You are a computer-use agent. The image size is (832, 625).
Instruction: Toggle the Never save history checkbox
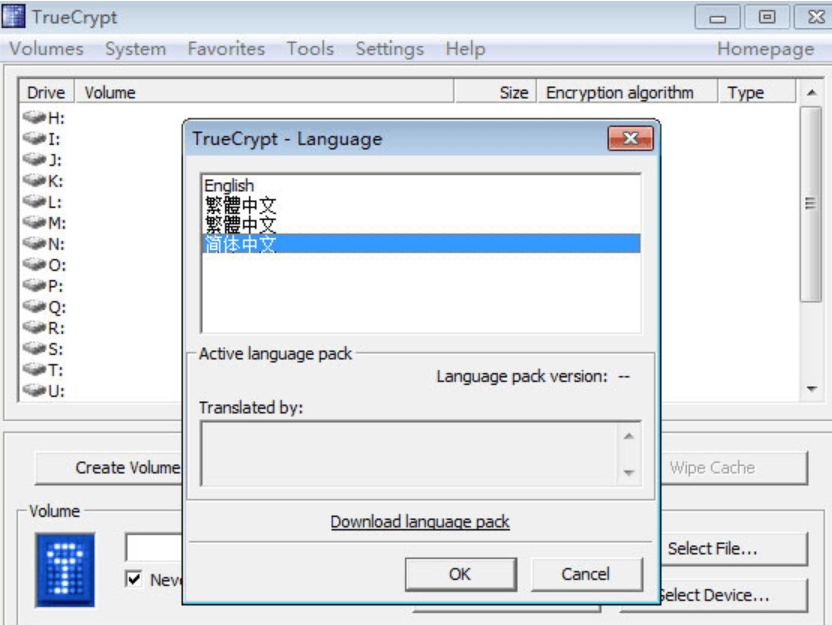point(134,579)
